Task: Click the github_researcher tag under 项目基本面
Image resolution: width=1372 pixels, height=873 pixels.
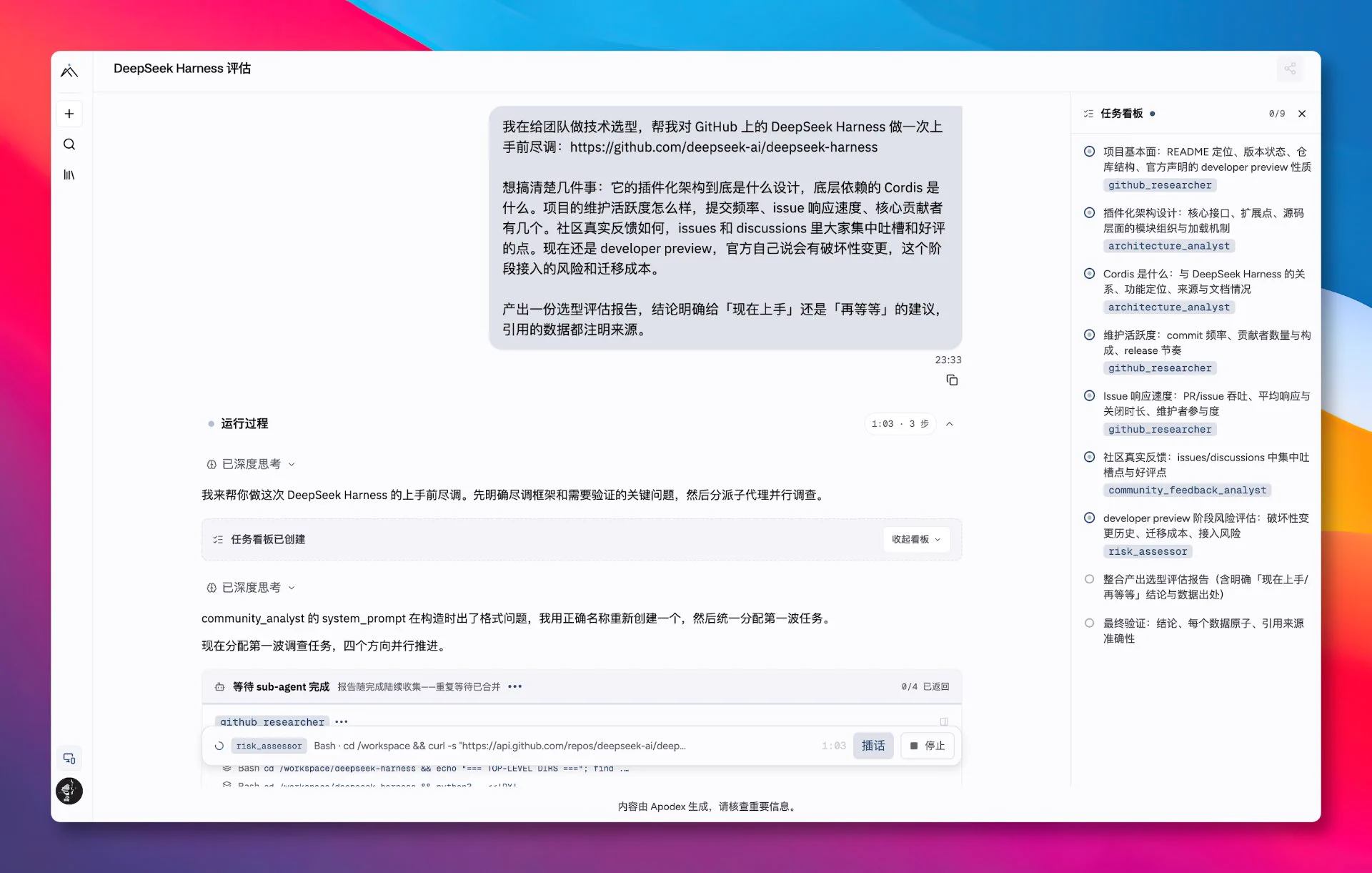Action: point(1160,185)
